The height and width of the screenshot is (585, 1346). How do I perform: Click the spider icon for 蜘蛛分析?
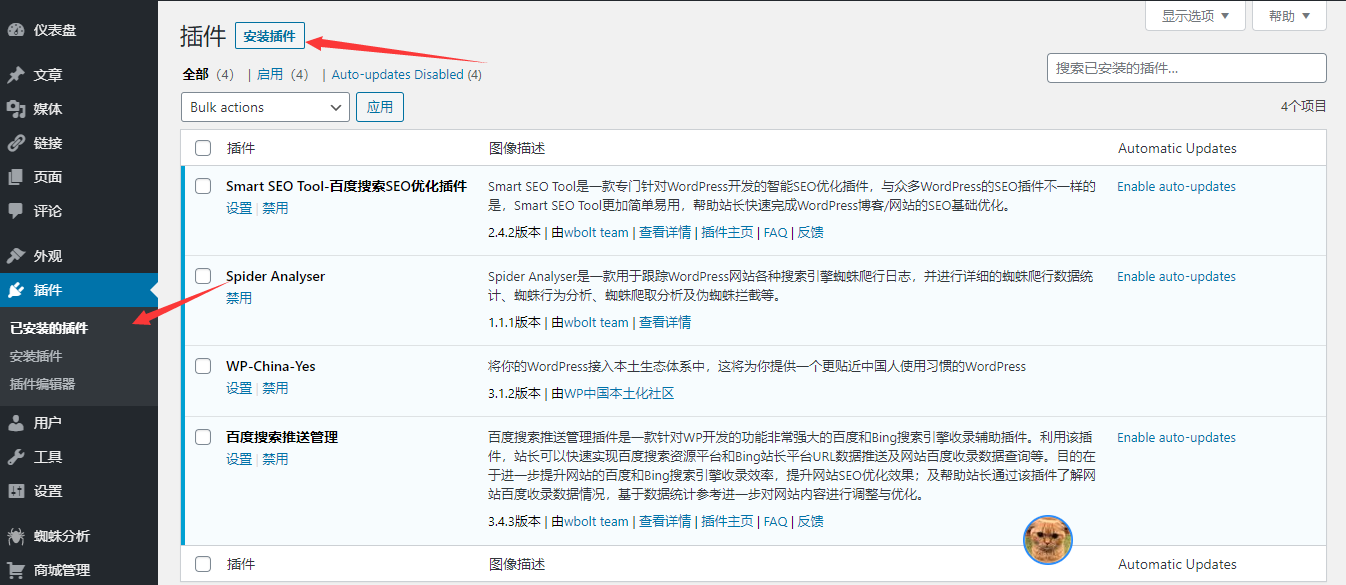(x=16, y=536)
